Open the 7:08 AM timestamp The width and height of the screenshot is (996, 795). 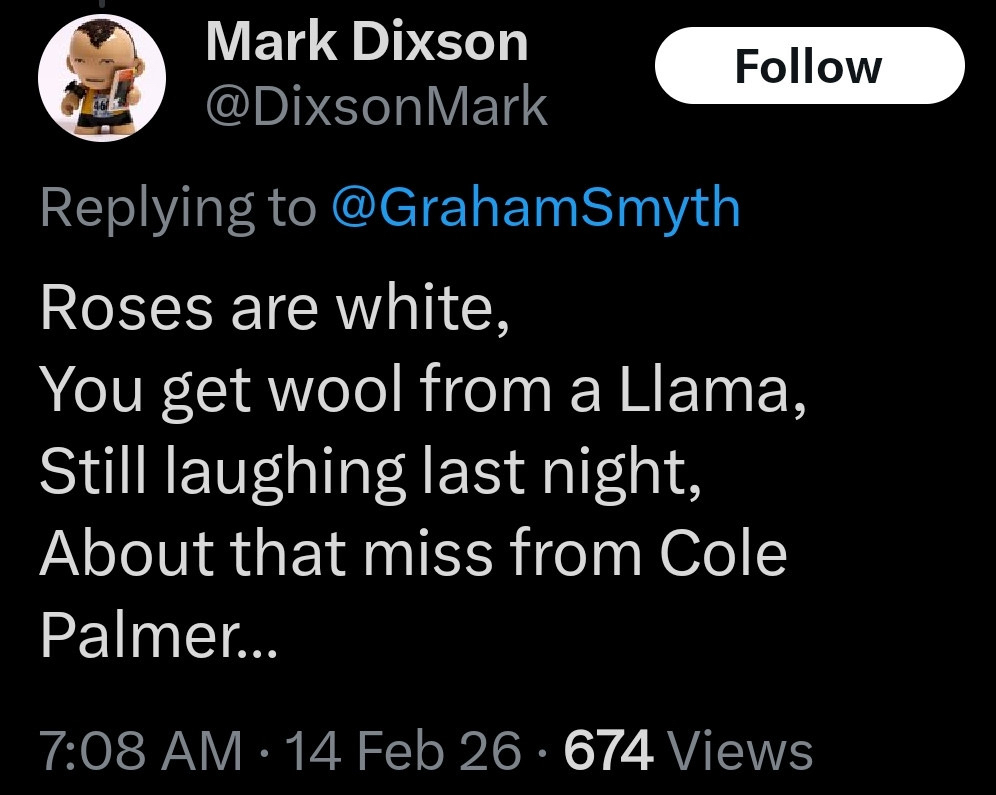pyautogui.click(x=140, y=750)
